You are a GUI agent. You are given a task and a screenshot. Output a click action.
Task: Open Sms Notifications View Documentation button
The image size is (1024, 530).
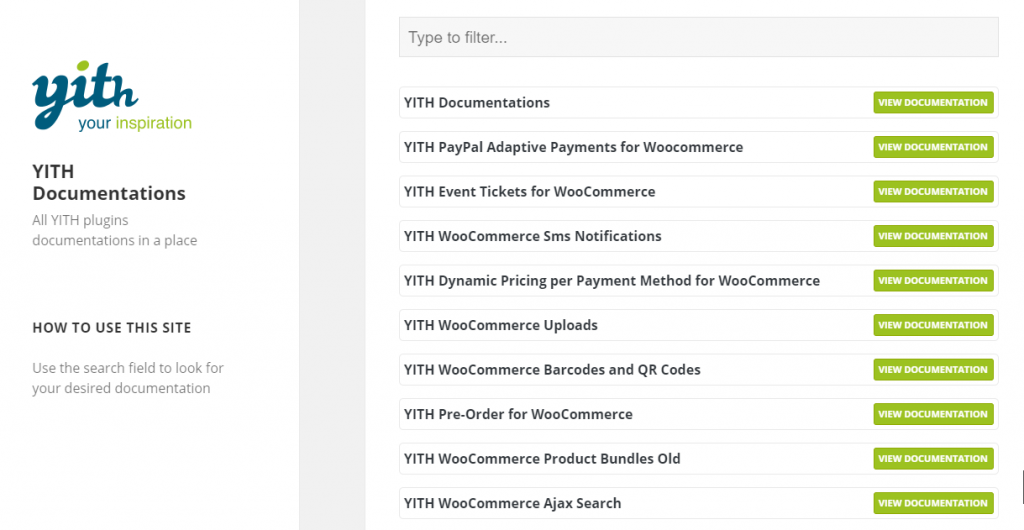(x=933, y=236)
